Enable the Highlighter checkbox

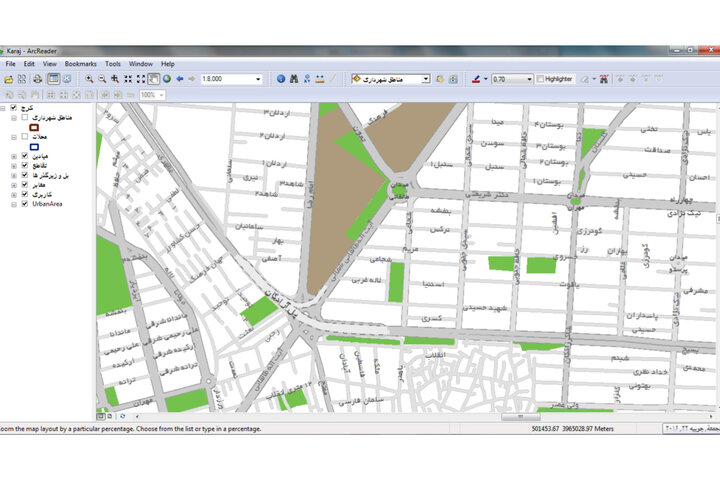point(540,79)
